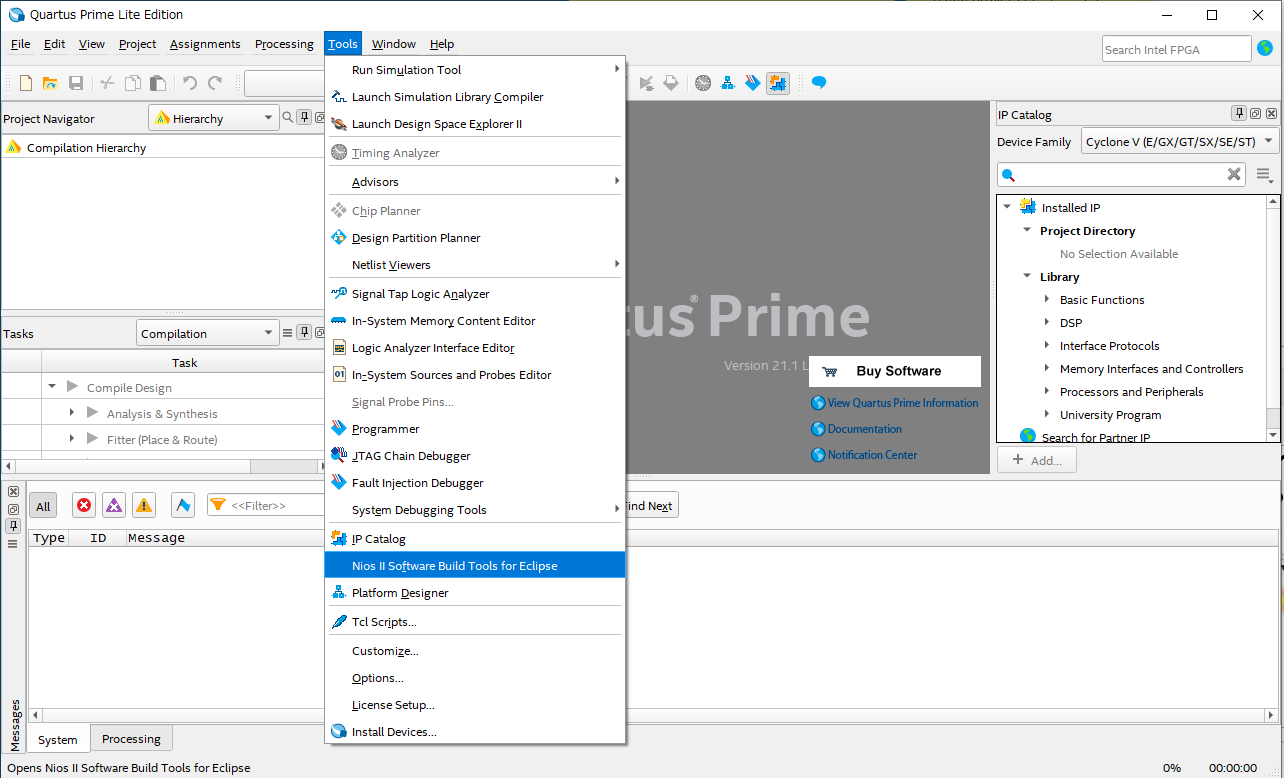Close the IP Catalog panel

1271,114
